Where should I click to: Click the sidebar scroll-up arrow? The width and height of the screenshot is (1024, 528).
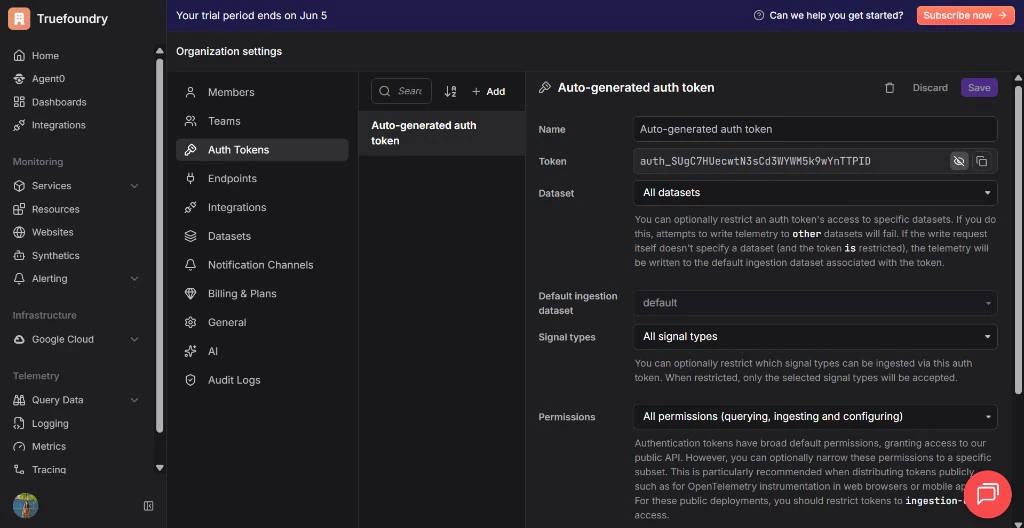[x=159, y=50]
